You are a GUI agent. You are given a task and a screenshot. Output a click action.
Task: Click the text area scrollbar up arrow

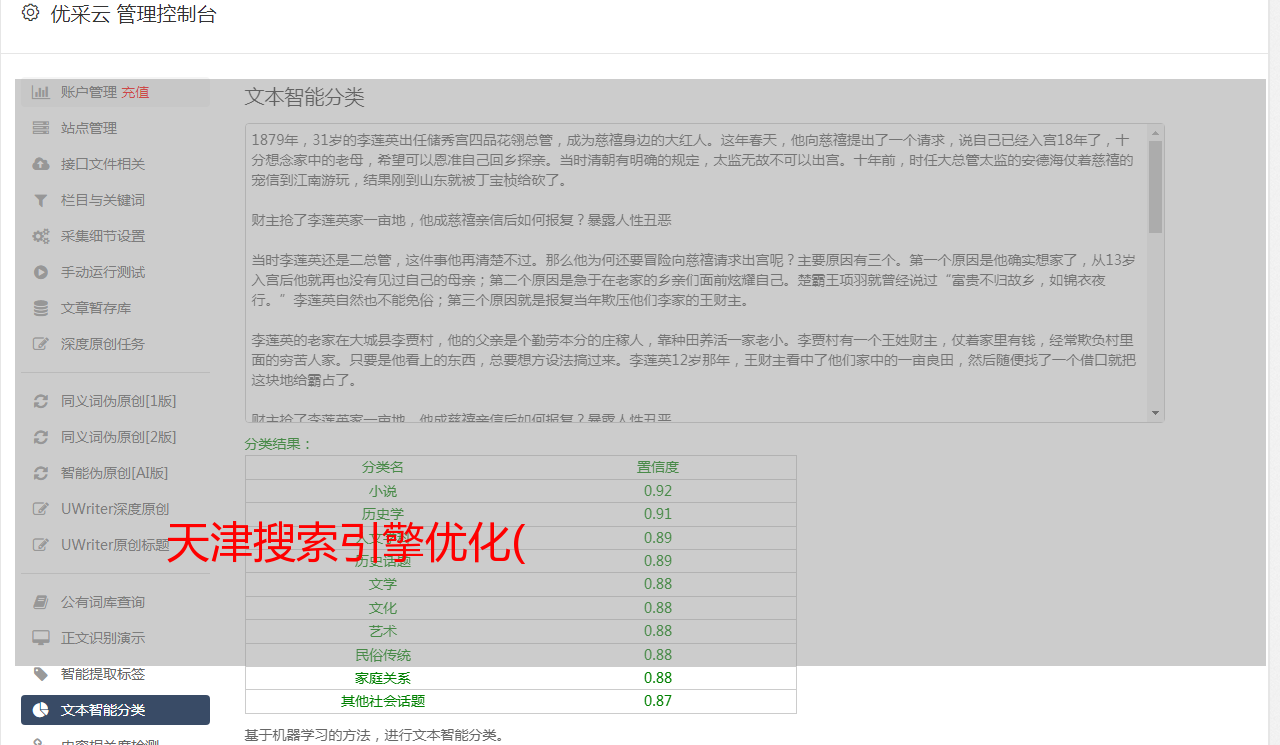click(x=1156, y=132)
